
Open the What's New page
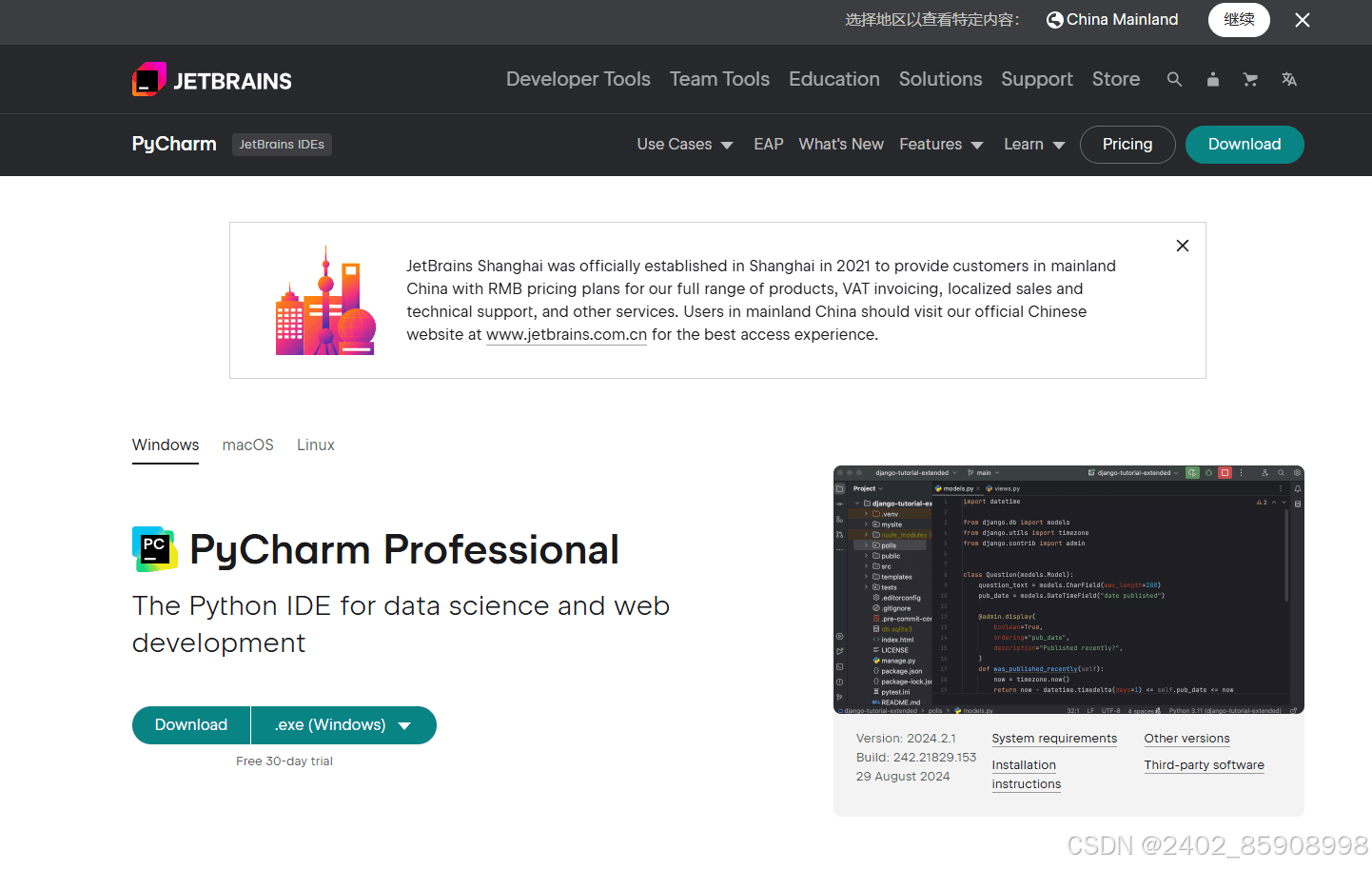841,145
